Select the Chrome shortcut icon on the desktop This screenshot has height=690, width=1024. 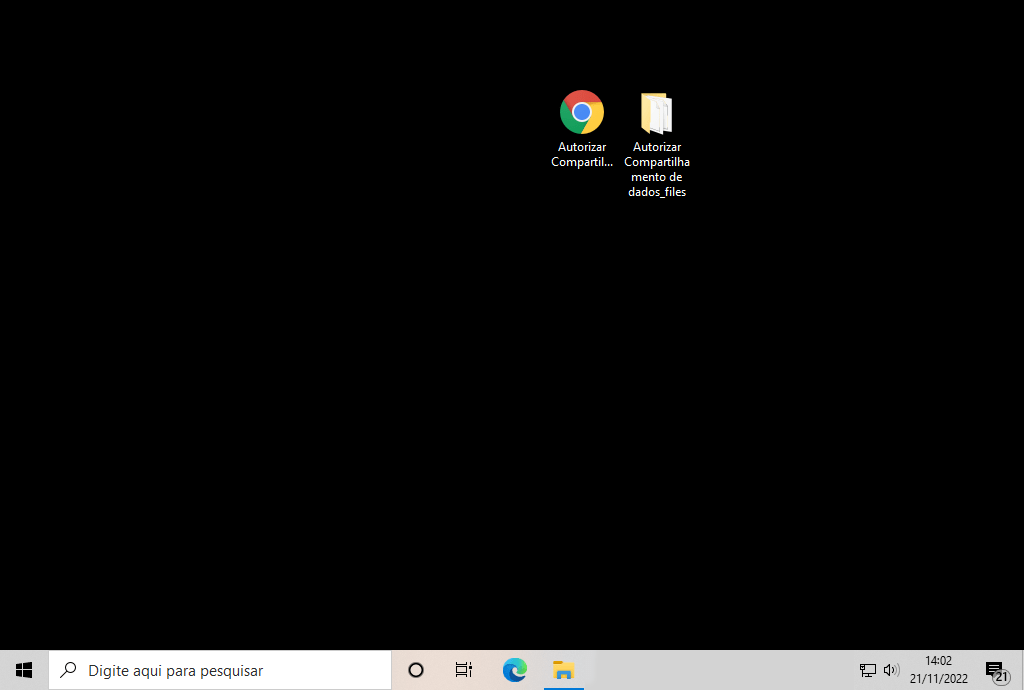point(581,112)
